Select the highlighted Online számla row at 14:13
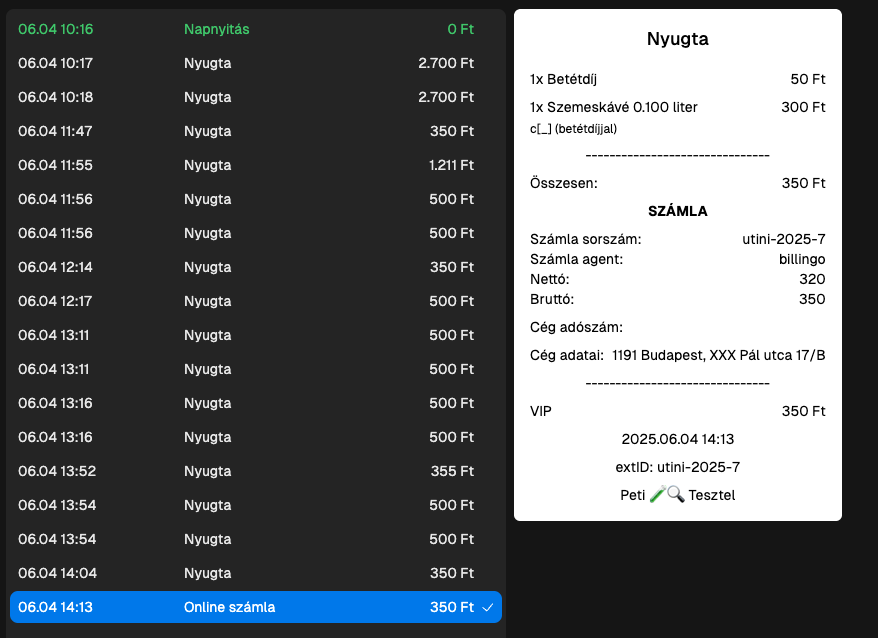Viewport: 878px width, 638px height. [x=255, y=607]
